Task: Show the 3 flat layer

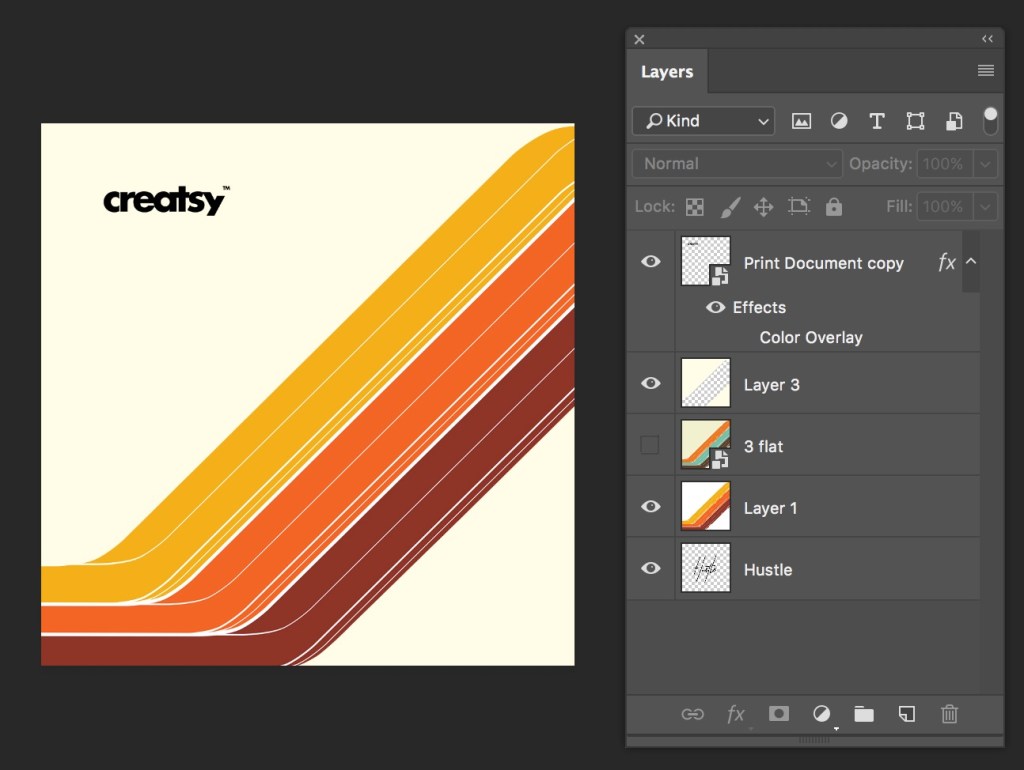Action: [x=650, y=445]
